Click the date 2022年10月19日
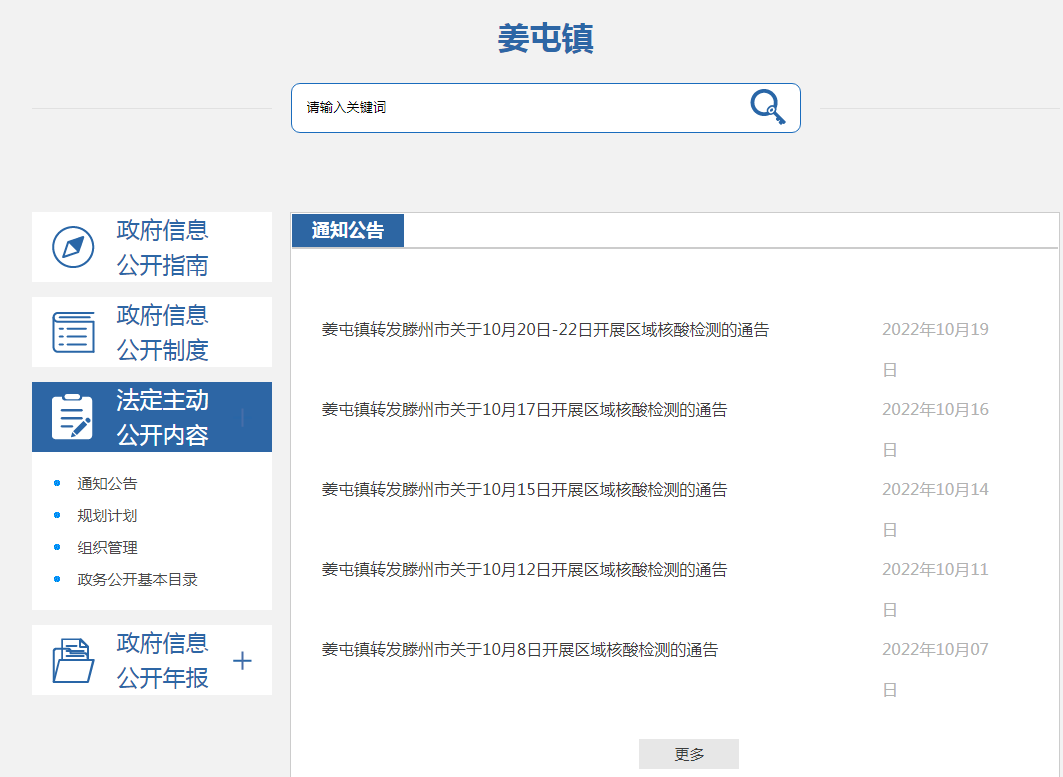This screenshot has height=777, width=1063. (x=936, y=349)
